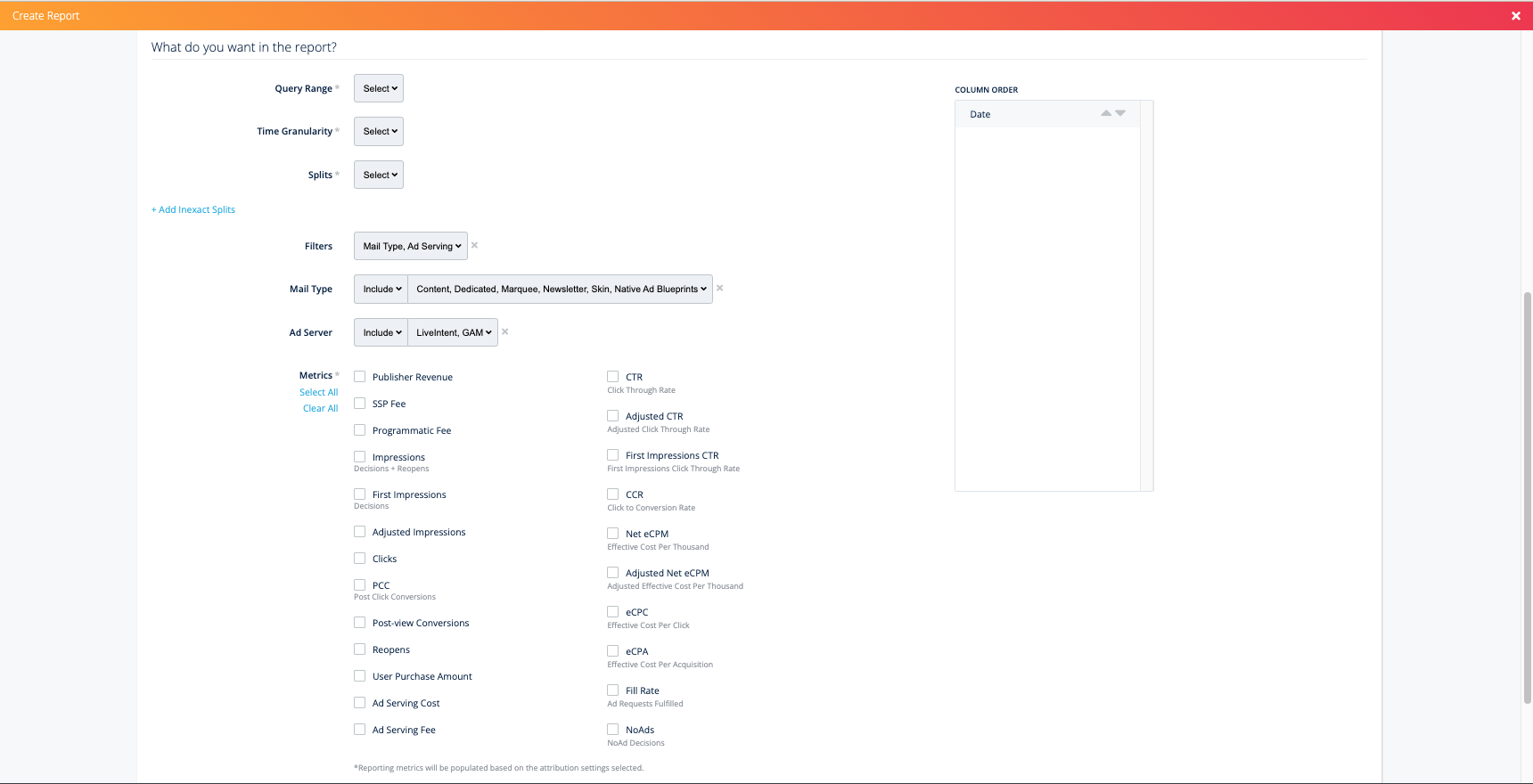
Task: Open the Mail Type Include dropdown
Action: click(381, 289)
